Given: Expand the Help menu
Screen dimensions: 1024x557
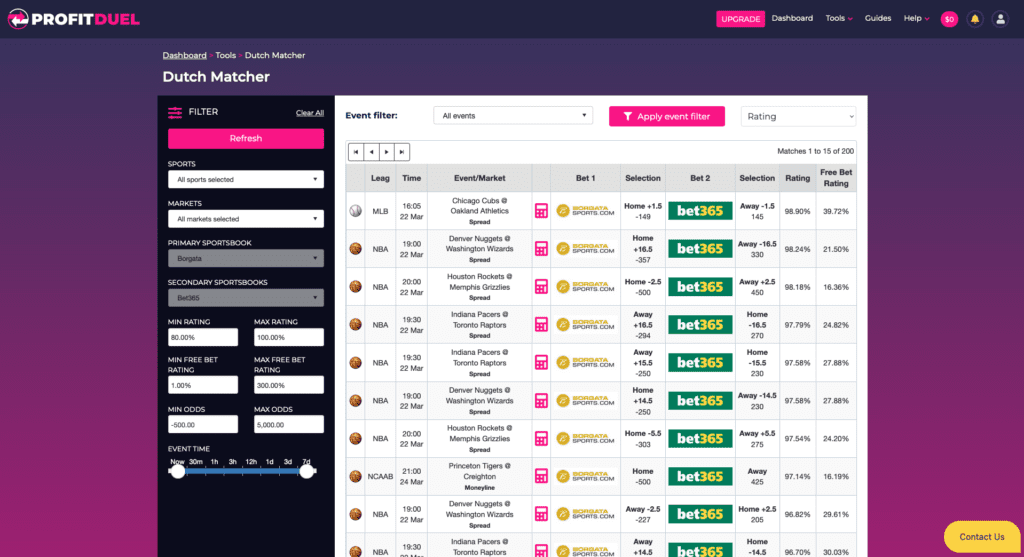Looking at the screenshot, I should pos(916,18).
